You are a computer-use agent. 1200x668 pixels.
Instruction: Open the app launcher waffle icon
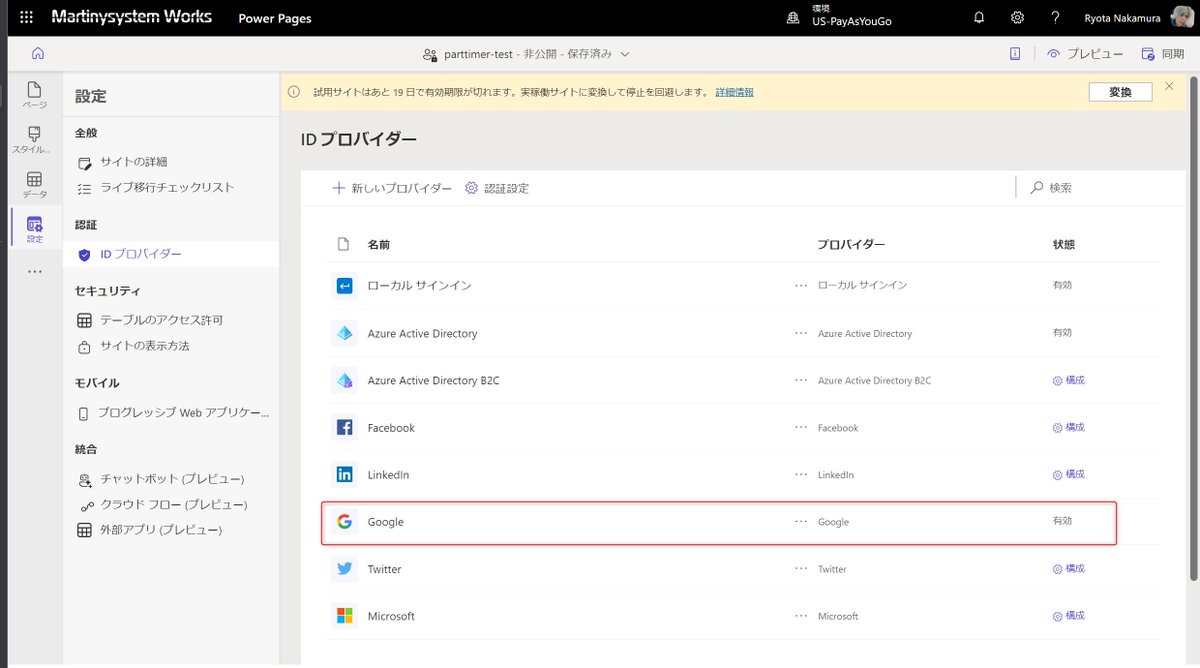point(26,18)
